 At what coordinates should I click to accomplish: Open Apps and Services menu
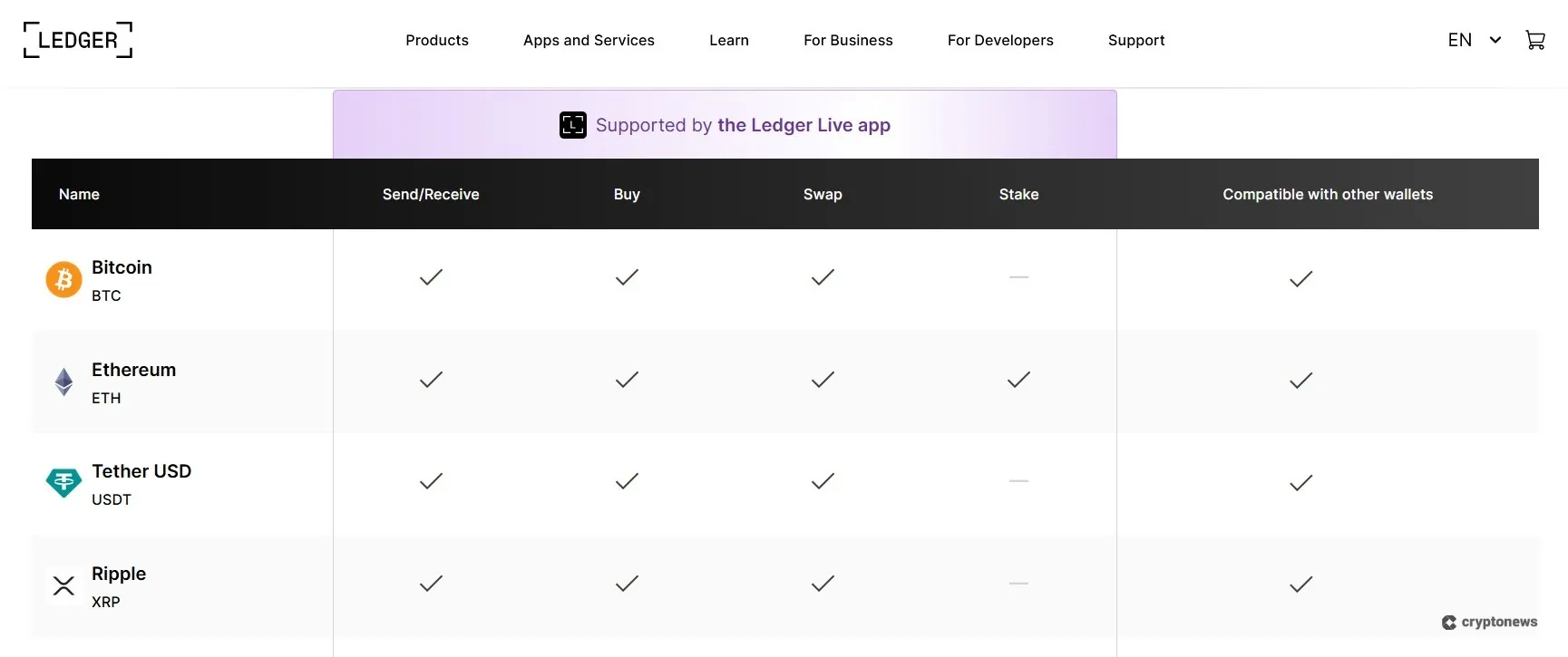click(589, 40)
